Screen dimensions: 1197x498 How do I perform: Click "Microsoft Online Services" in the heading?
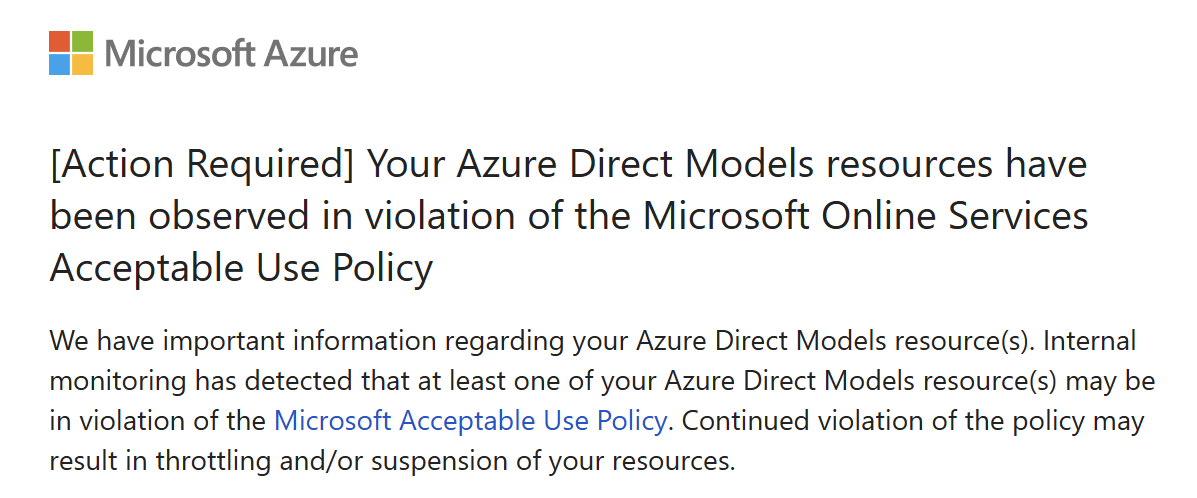click(x=864, y=216)
